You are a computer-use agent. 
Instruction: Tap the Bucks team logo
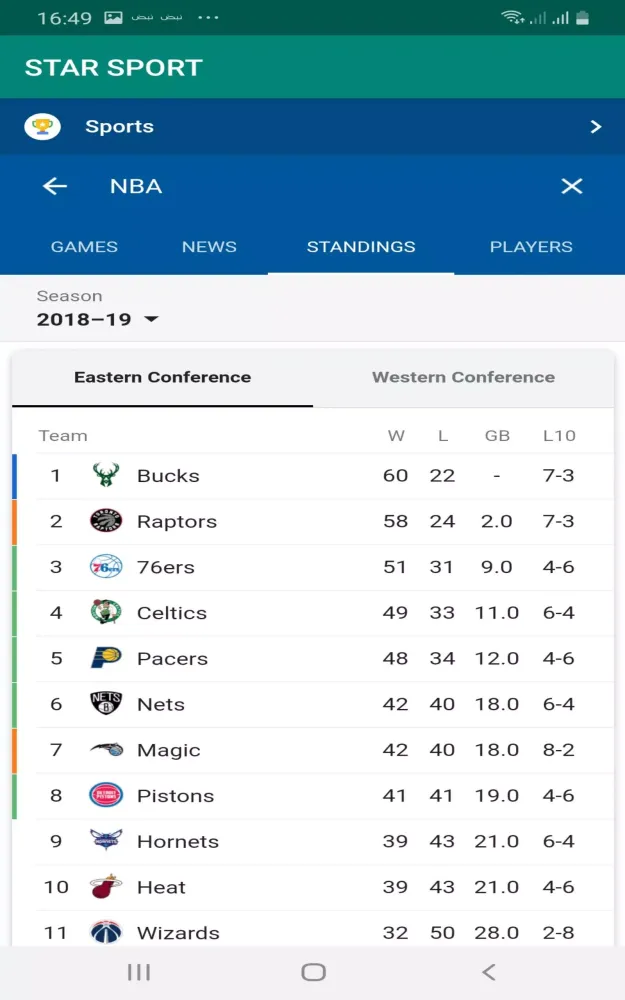pyautogui.click(x=105, y=475)
